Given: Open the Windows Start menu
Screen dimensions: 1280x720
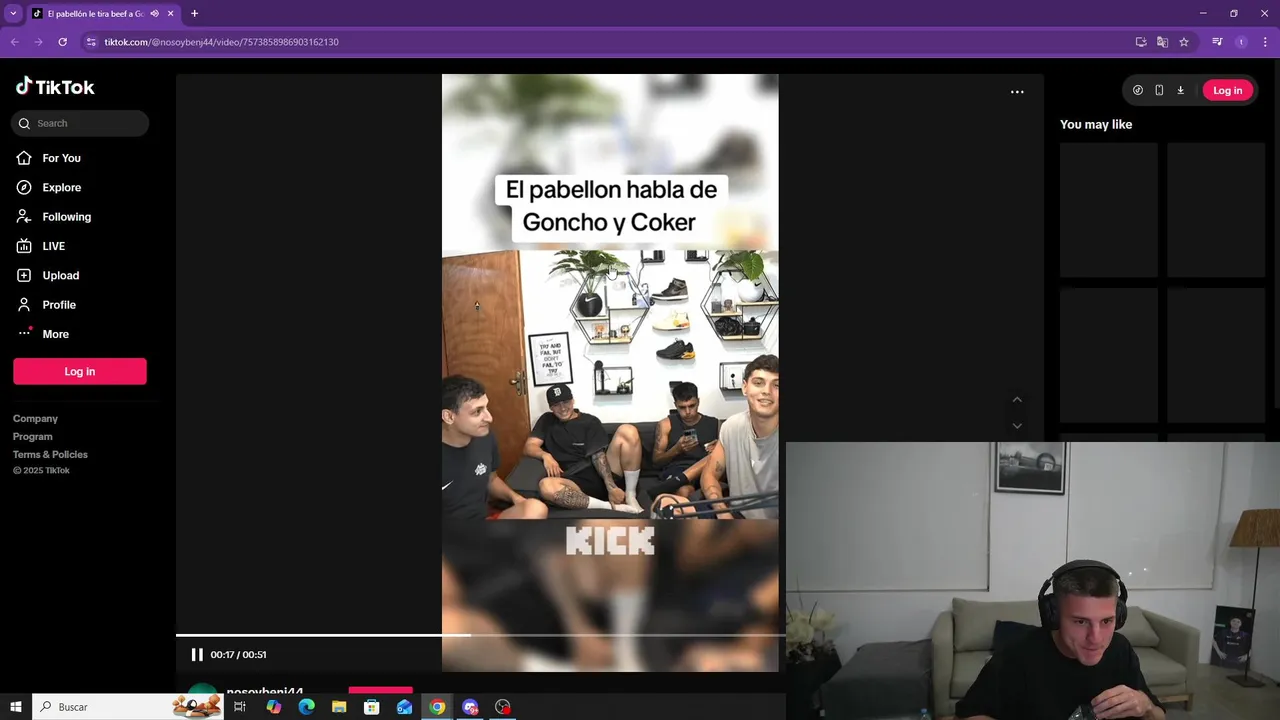Looking at the screenshot, I should coord(16,707).
